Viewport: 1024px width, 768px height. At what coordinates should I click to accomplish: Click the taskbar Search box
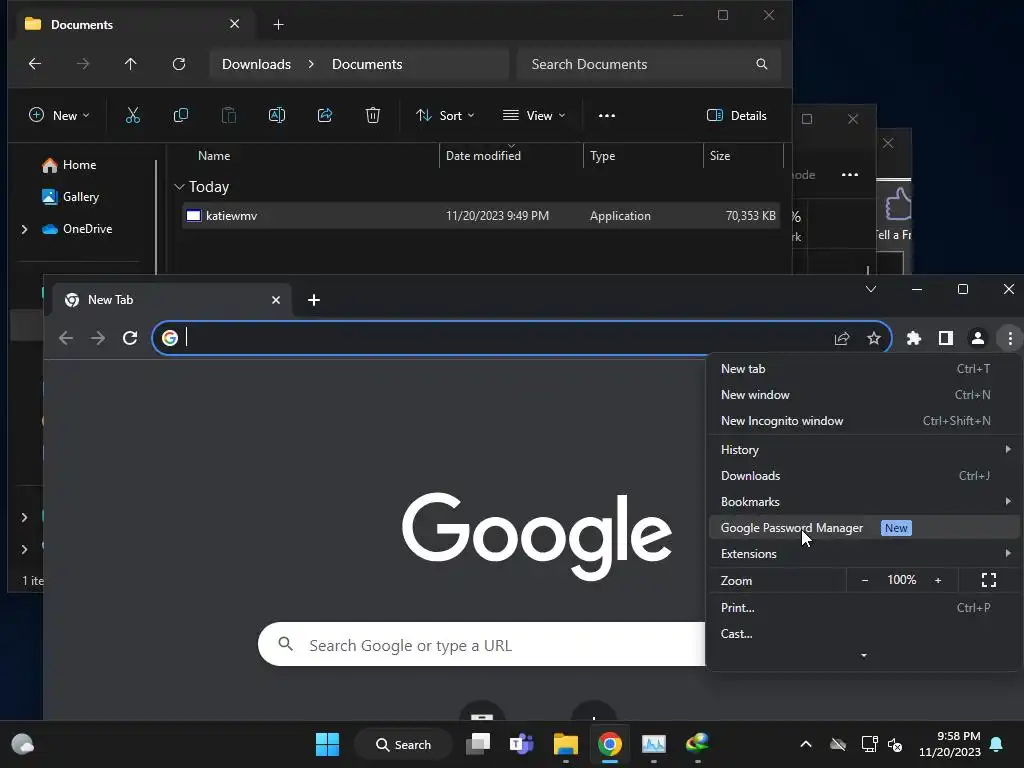(403, 744)
